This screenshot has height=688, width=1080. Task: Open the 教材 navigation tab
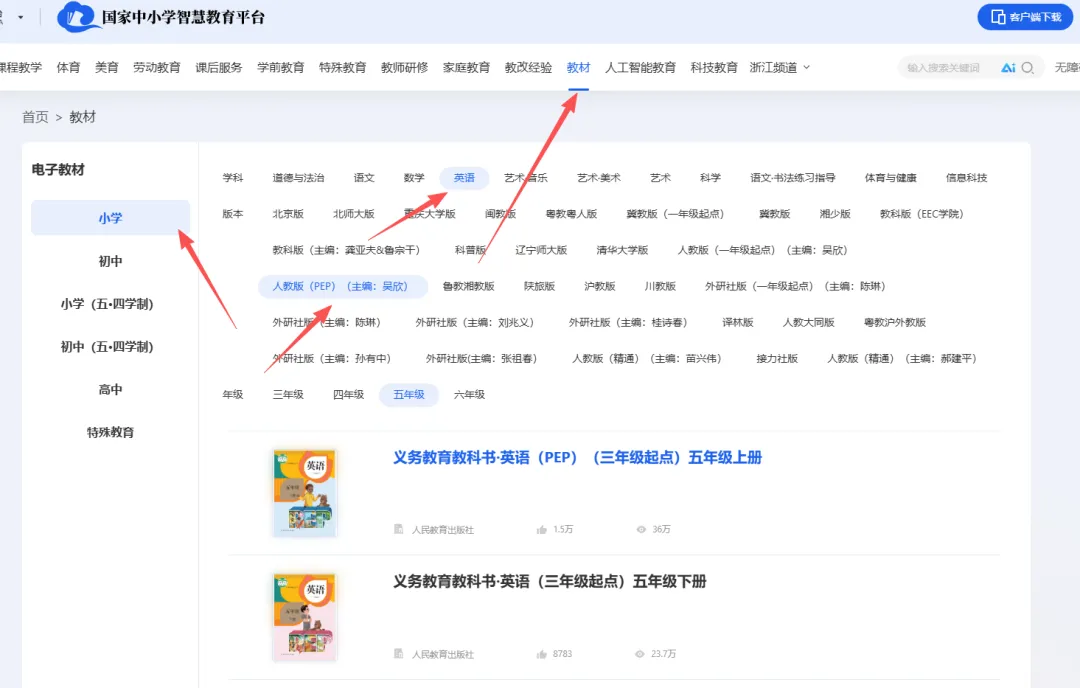click(x=579, y=67)
